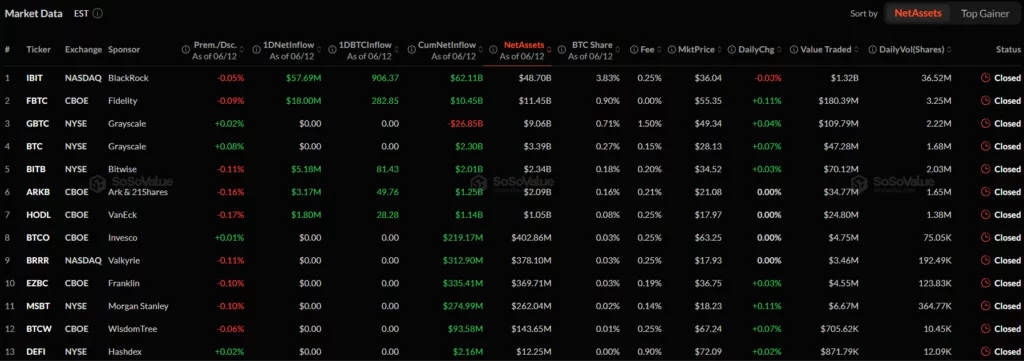The height and width of the screenshot is (361, 1024).
Task: Click the $48.70B net assets value
Action: [535, 78]
